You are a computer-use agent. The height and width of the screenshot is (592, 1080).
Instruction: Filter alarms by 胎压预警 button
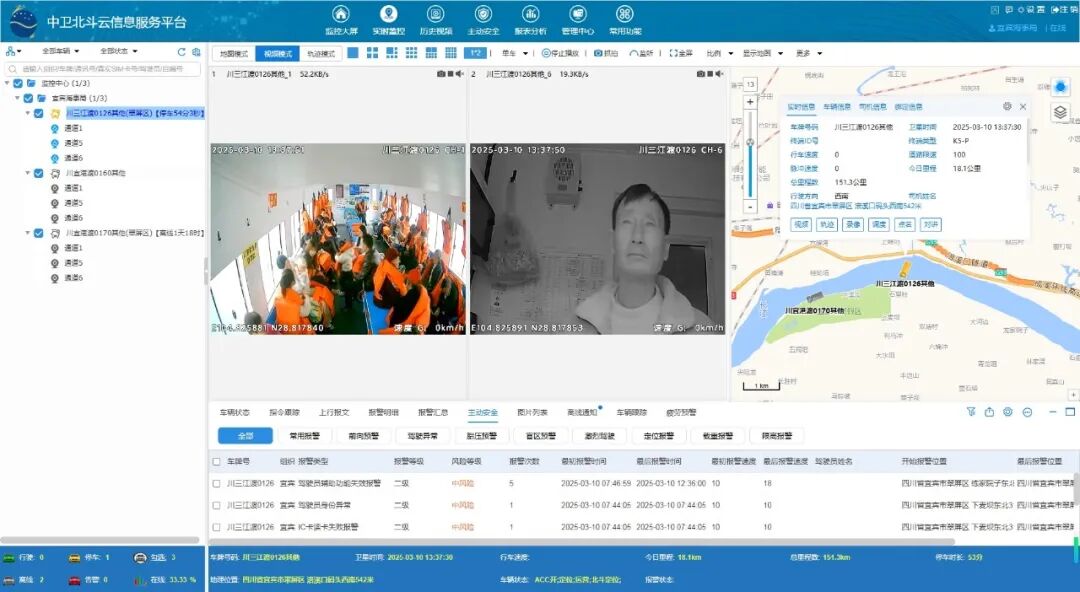(481, 436)
